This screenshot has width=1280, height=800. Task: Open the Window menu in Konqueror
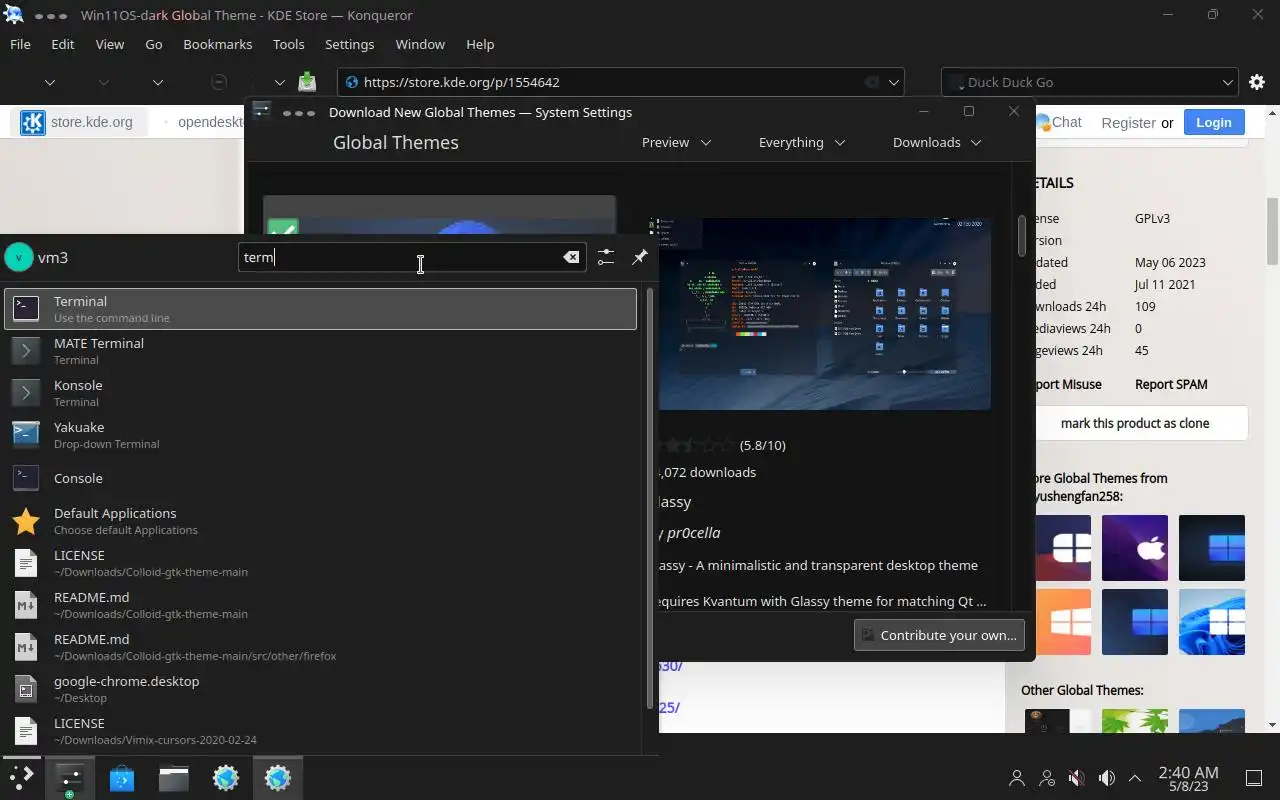(420, 44)
